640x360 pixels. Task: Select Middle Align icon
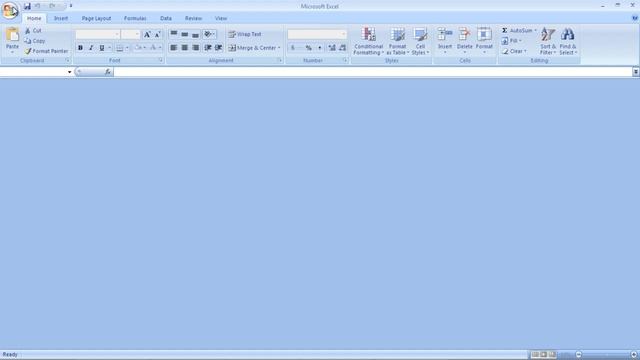click(184, 34)
